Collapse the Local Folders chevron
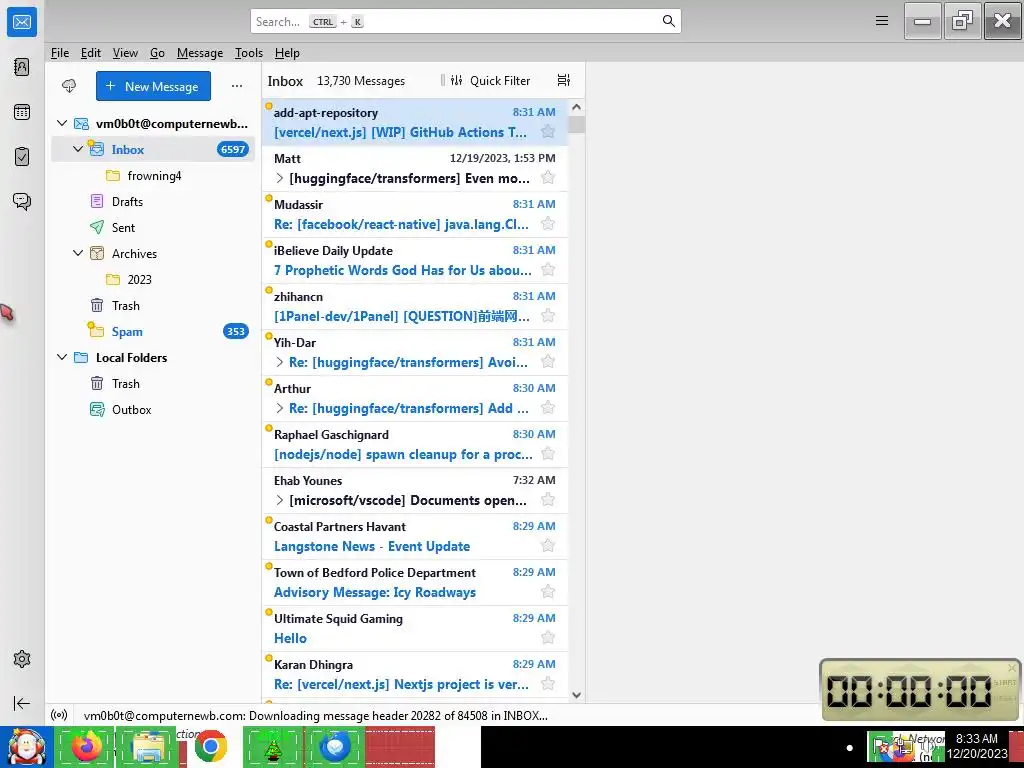1024x768 pixels. pyautogui.click(x=62, y=357)
